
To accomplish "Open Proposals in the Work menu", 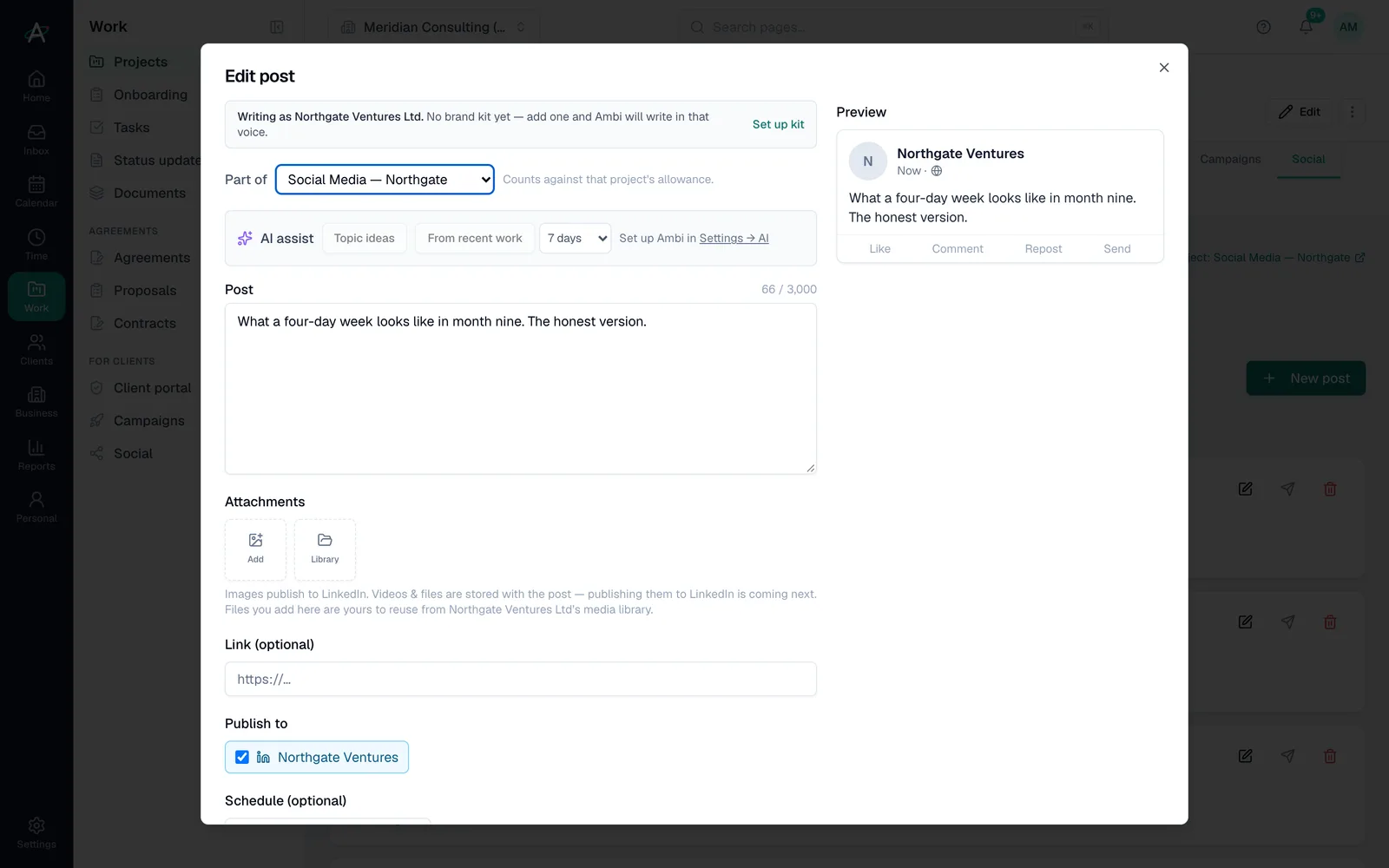I will point(144,291).
